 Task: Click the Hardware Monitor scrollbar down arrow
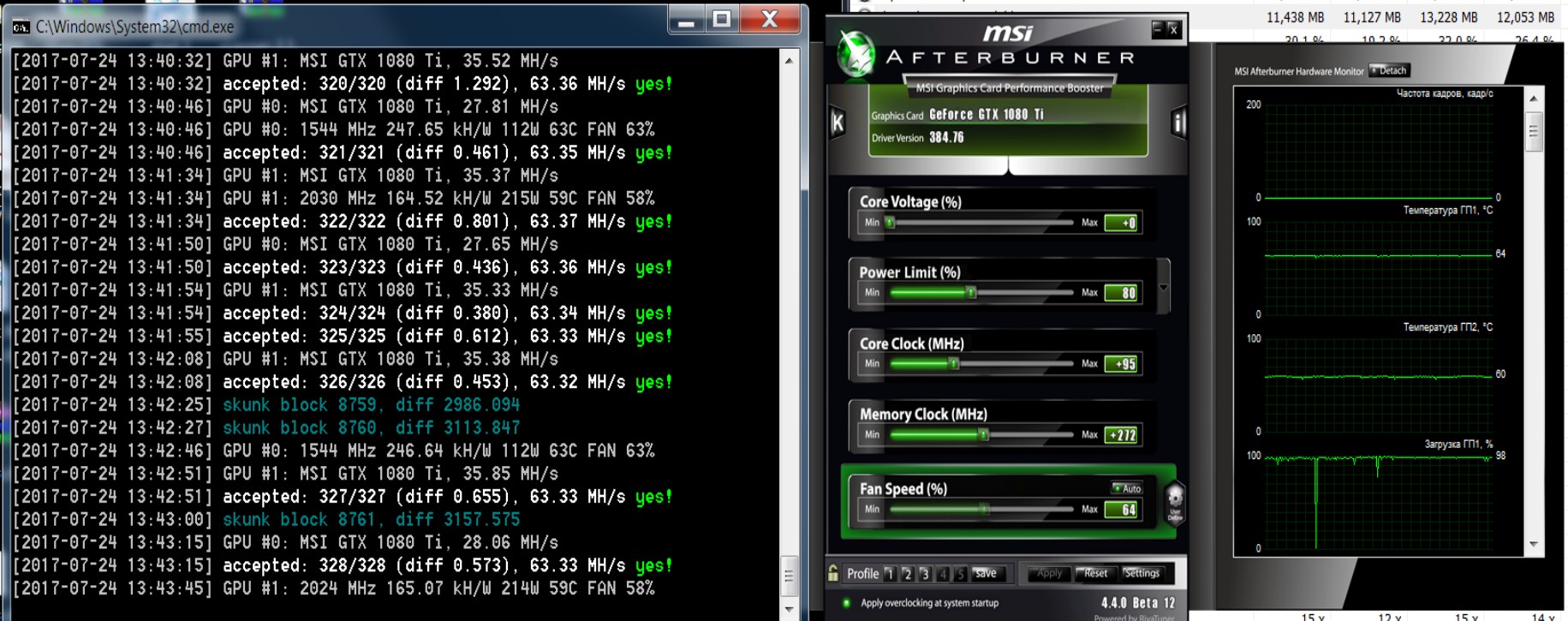pyautogui.click(x=1533, y=545)
